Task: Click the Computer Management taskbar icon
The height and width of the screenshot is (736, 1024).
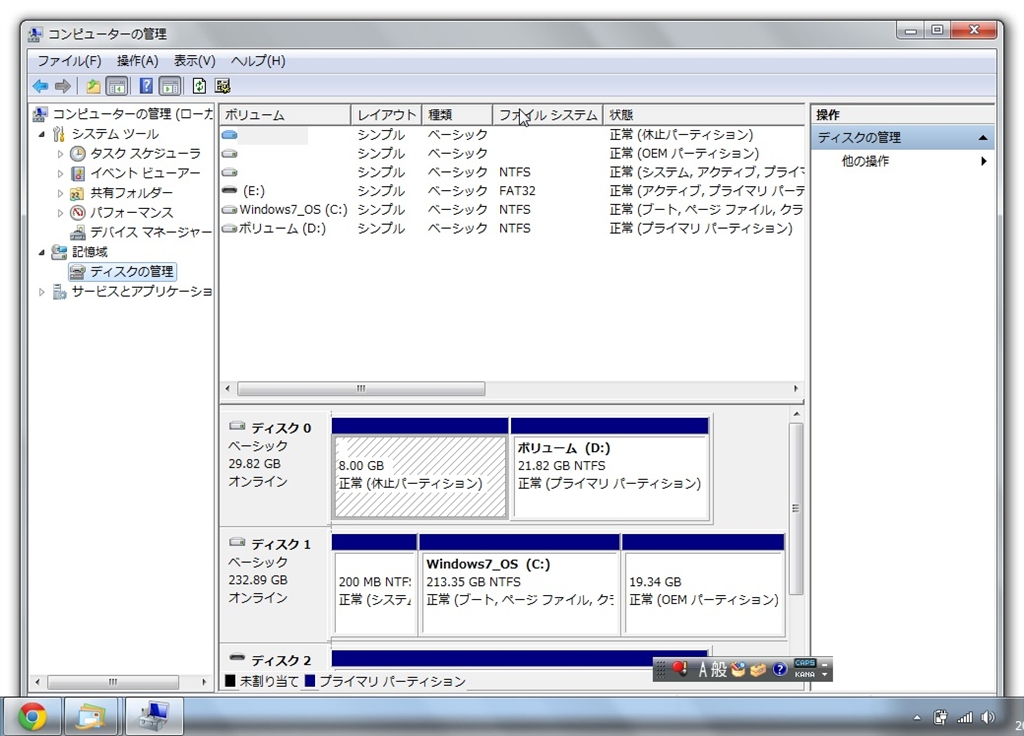Action: [153, 716]
